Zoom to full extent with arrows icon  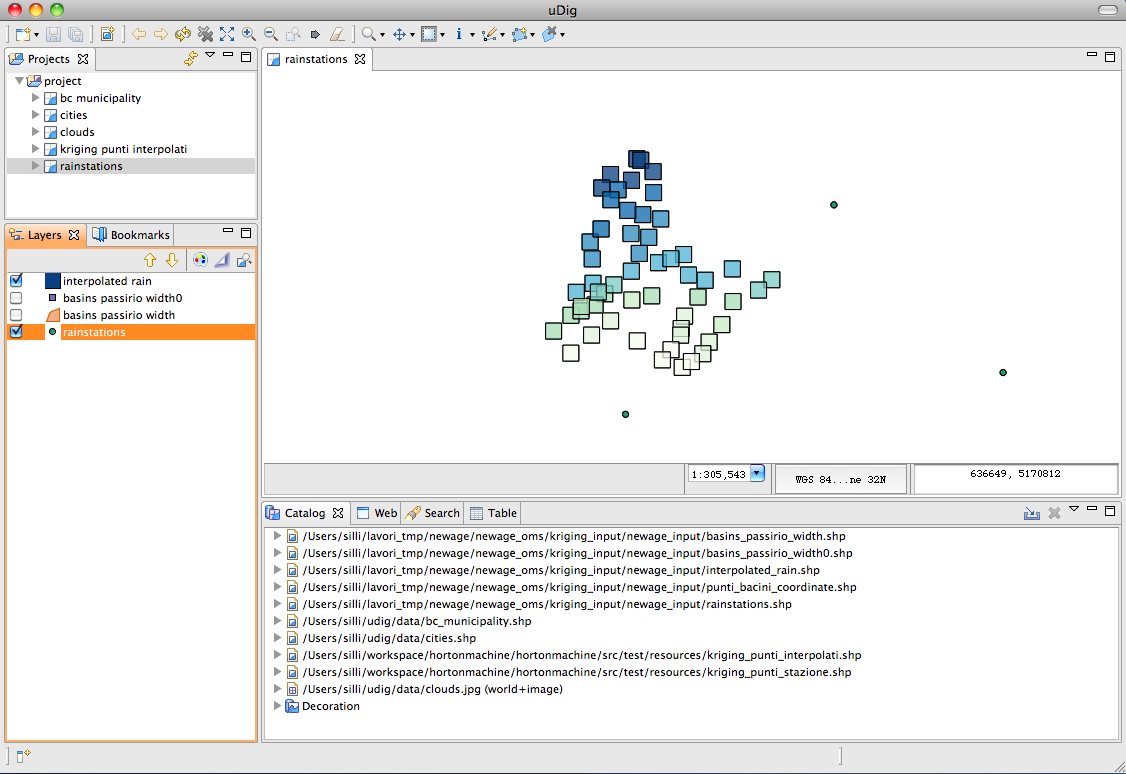point(227,34)
